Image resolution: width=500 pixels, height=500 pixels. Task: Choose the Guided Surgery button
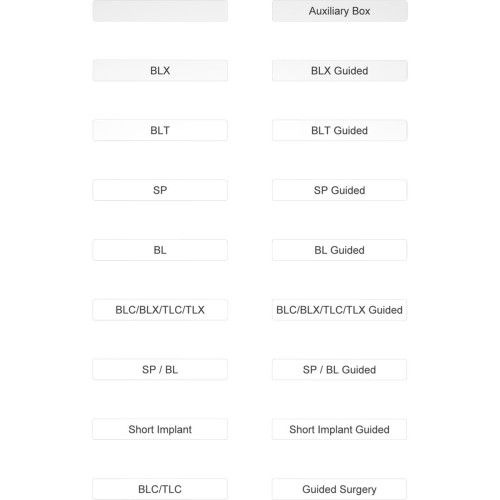(x=339, y=489)
